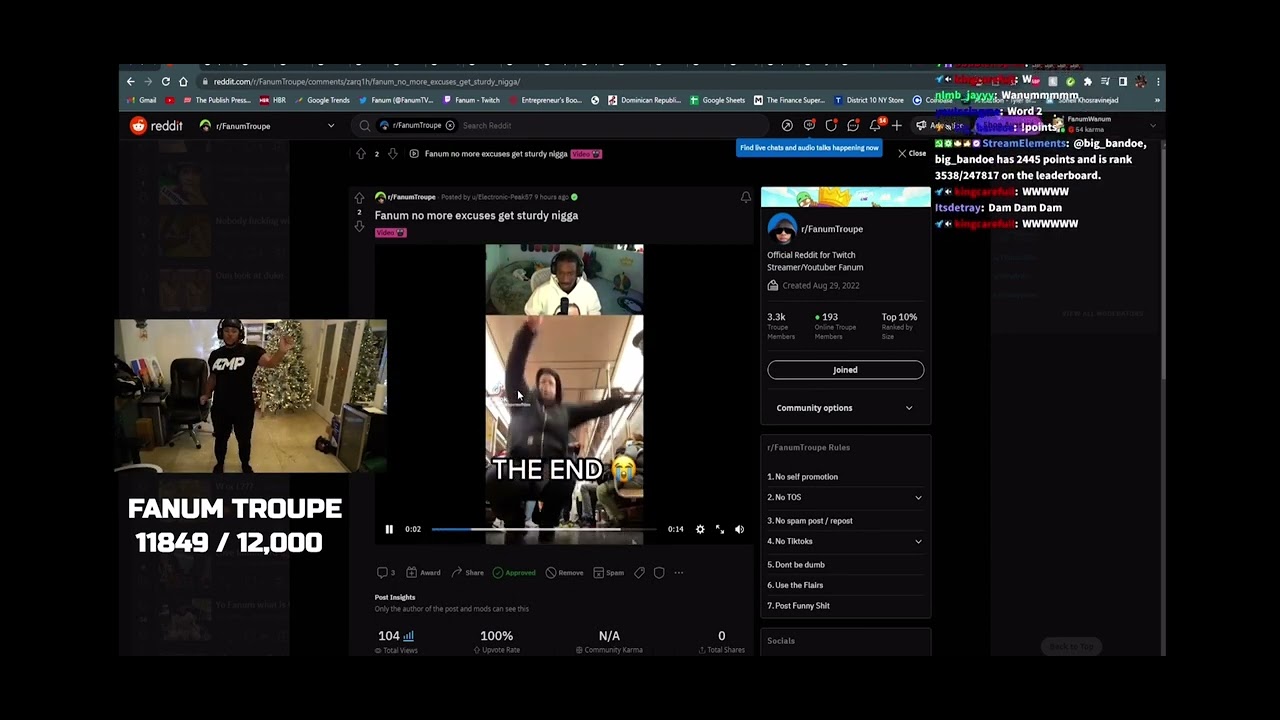1280x720 pixels.
Task: Open the Google Sheets bookmark
Action: click(717, 100)
